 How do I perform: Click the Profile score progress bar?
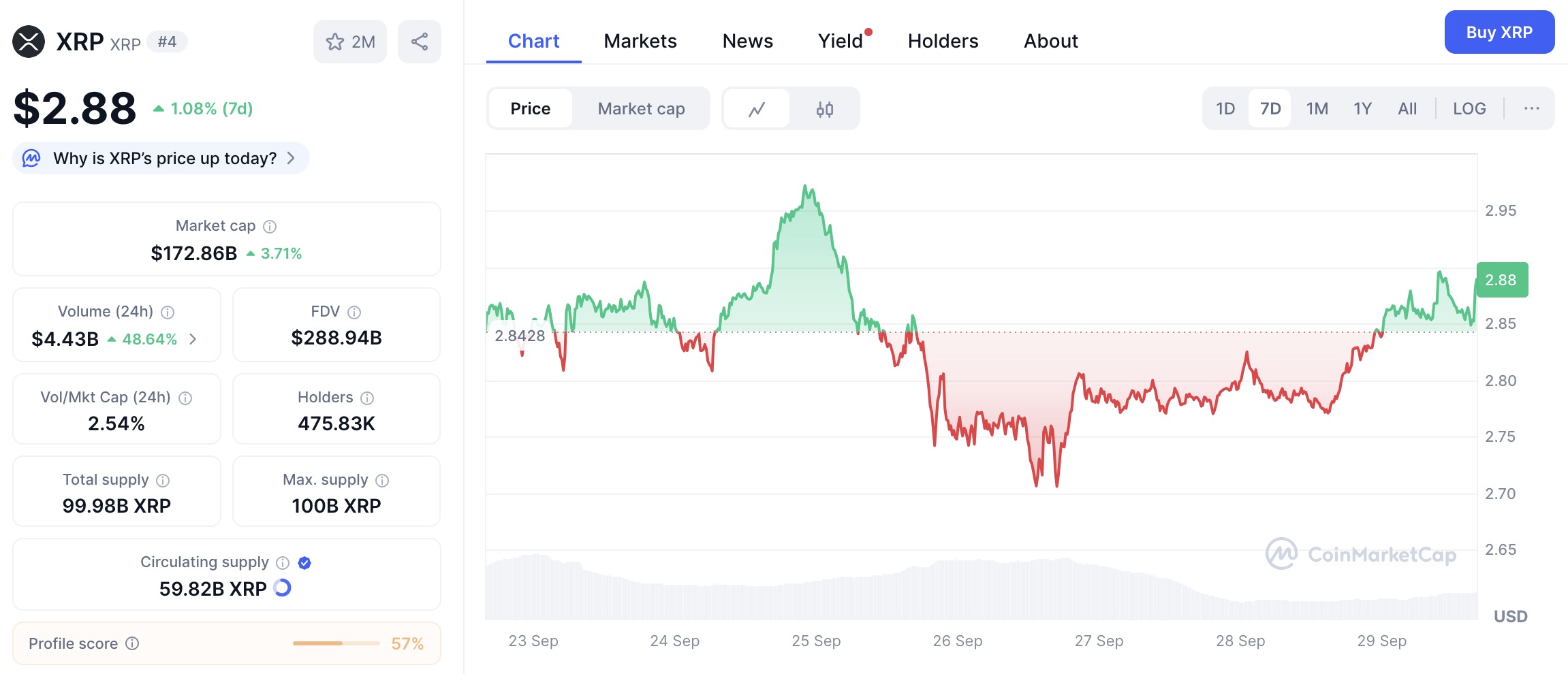(336, 643)
